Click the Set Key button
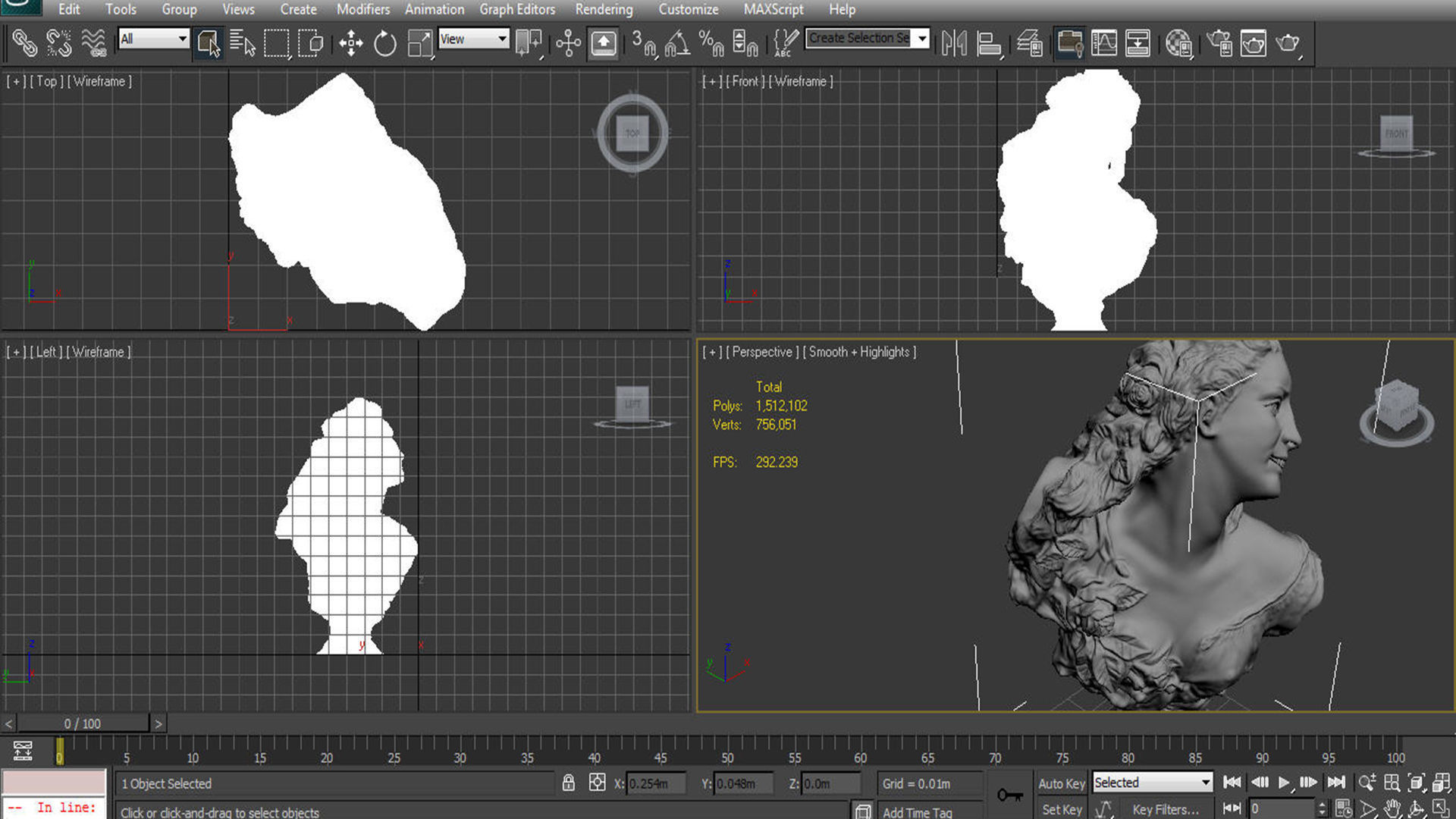Image resolution: width=1456 pixels, height=819 pixels. coord(1062,809)
